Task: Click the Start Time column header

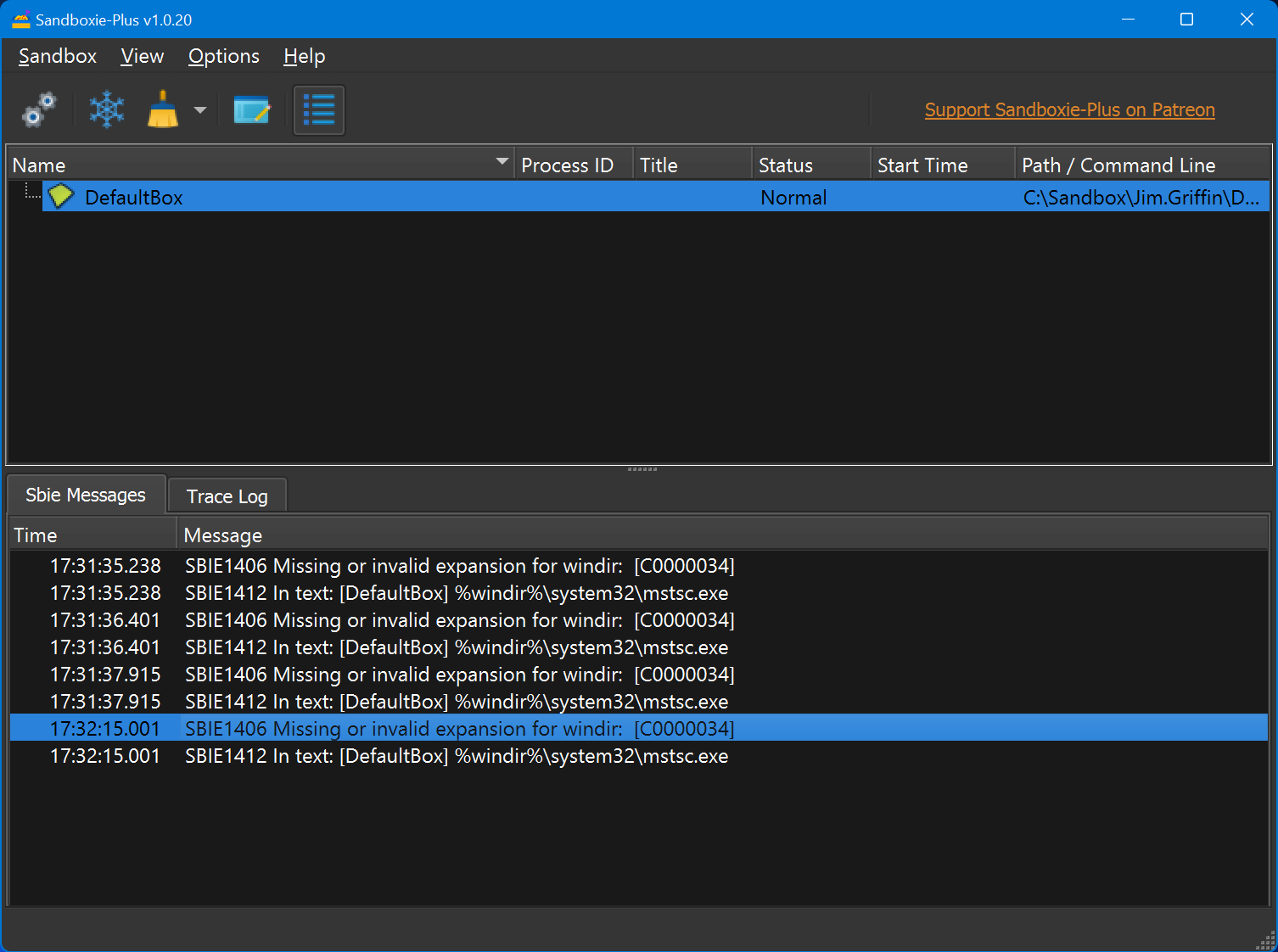Action: 922,165
